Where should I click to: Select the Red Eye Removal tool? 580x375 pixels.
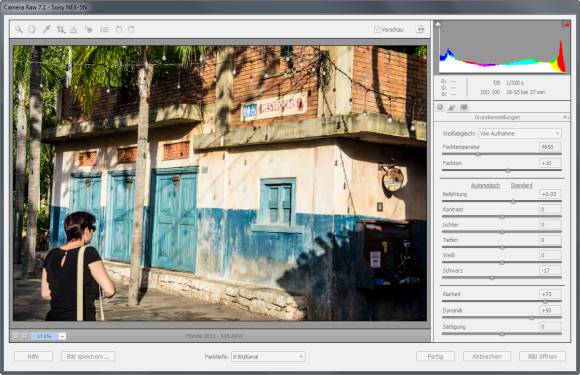click(88, 29)
